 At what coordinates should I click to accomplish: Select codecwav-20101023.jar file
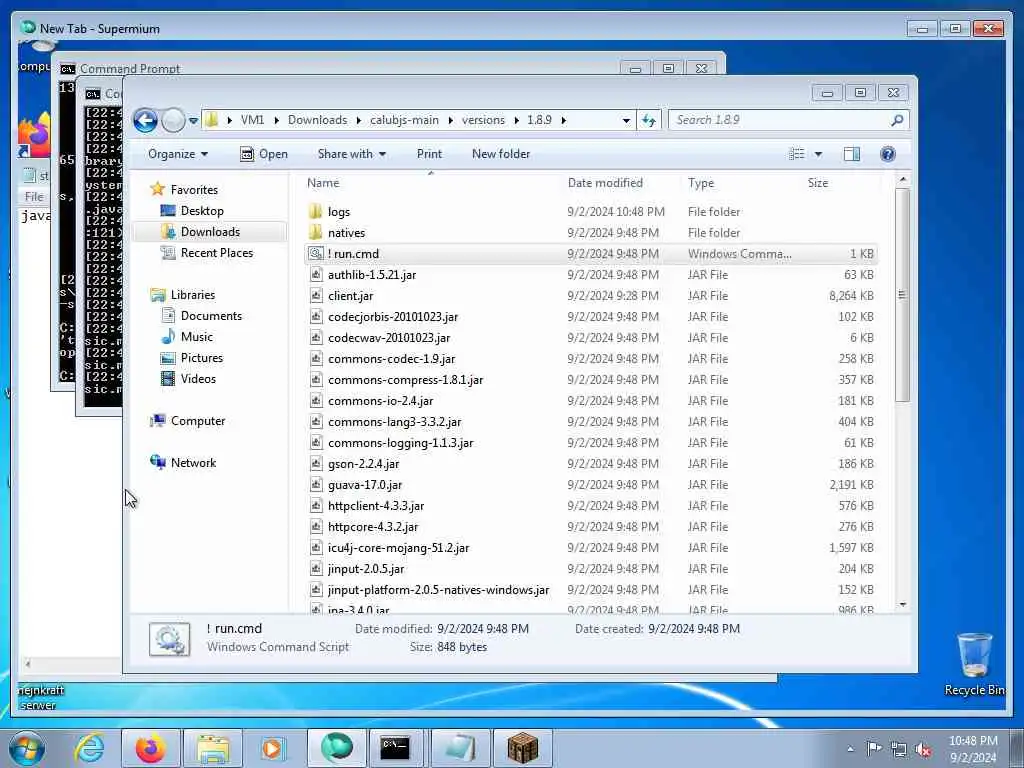pos(389,338)
